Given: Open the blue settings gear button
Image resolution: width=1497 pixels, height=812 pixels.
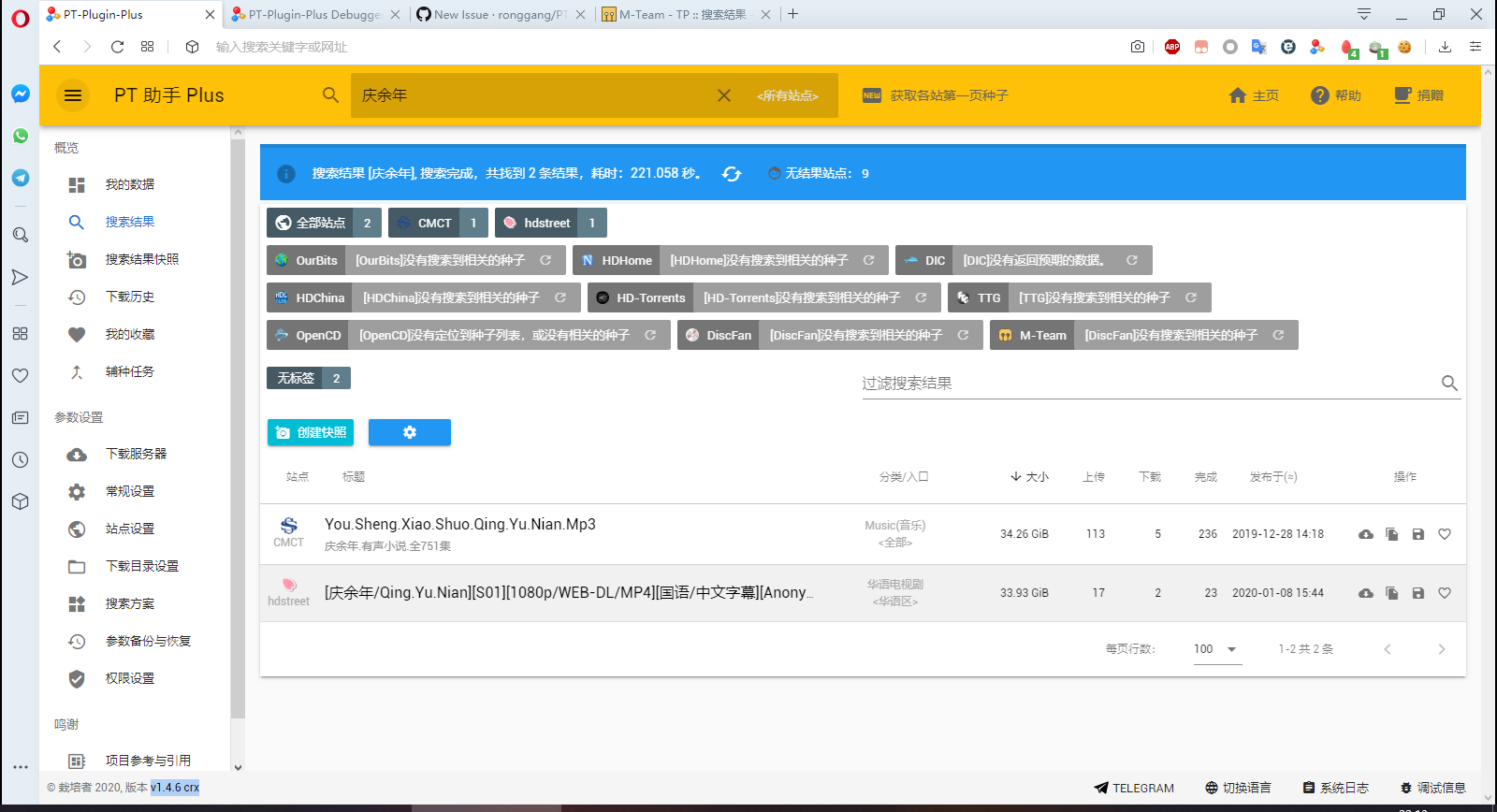Looking at the screenshot, I should click(410, 432).
